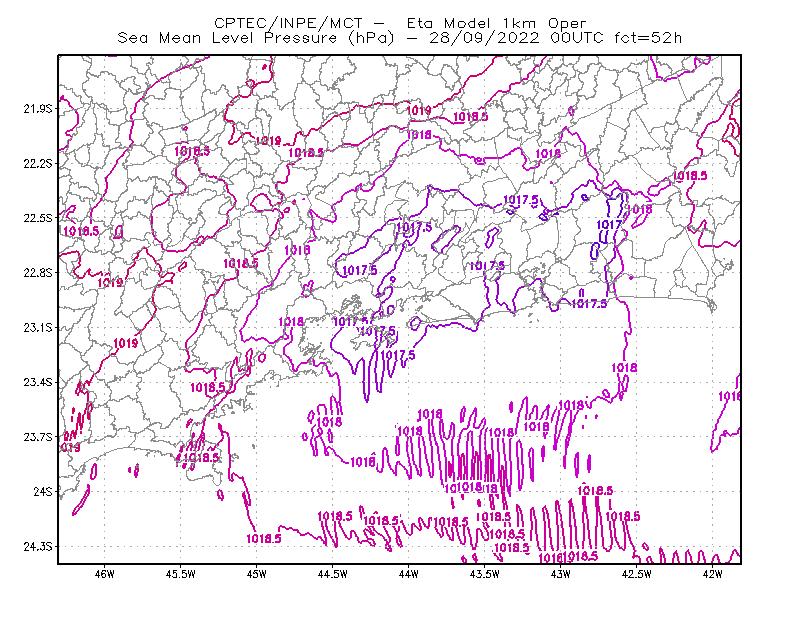The image size is (800, 618).
Task: Click the 45.5W longitude axis label
Action: [x=181, y=574]
